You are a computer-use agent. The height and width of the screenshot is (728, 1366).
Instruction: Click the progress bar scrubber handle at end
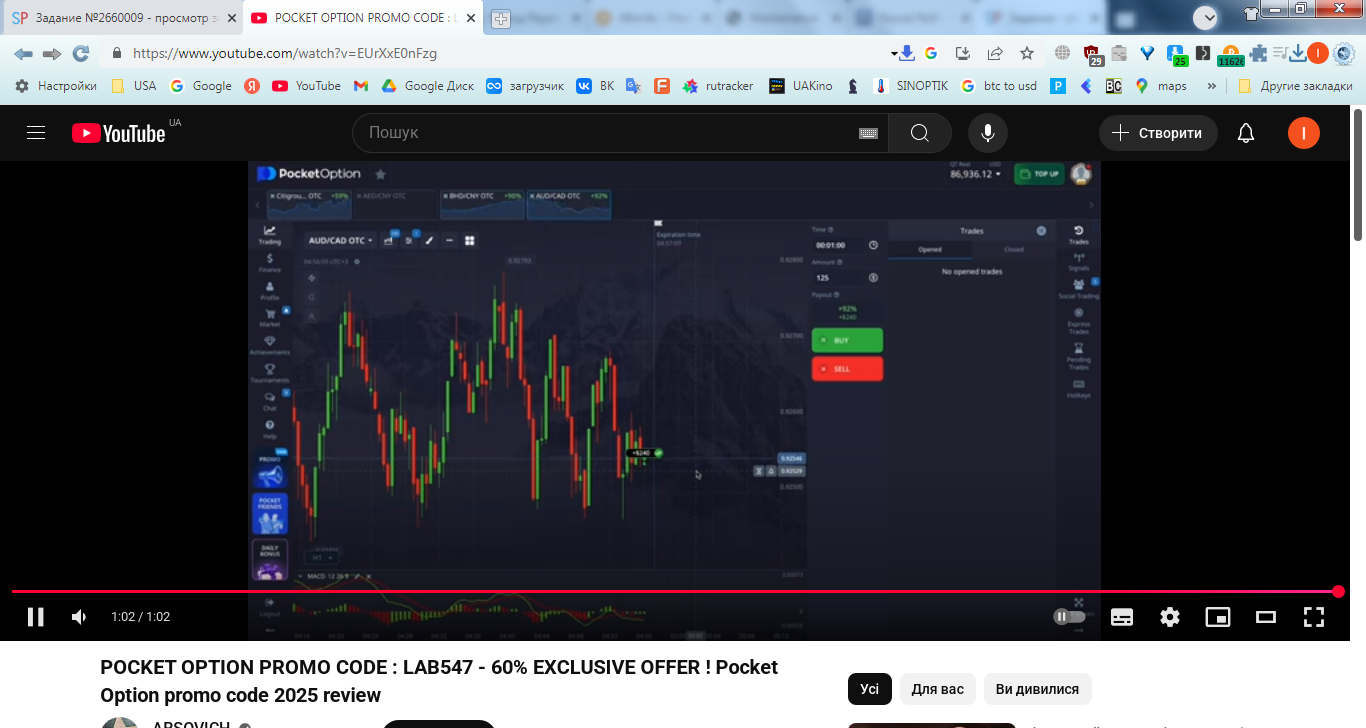click(x=1338, y=592)
